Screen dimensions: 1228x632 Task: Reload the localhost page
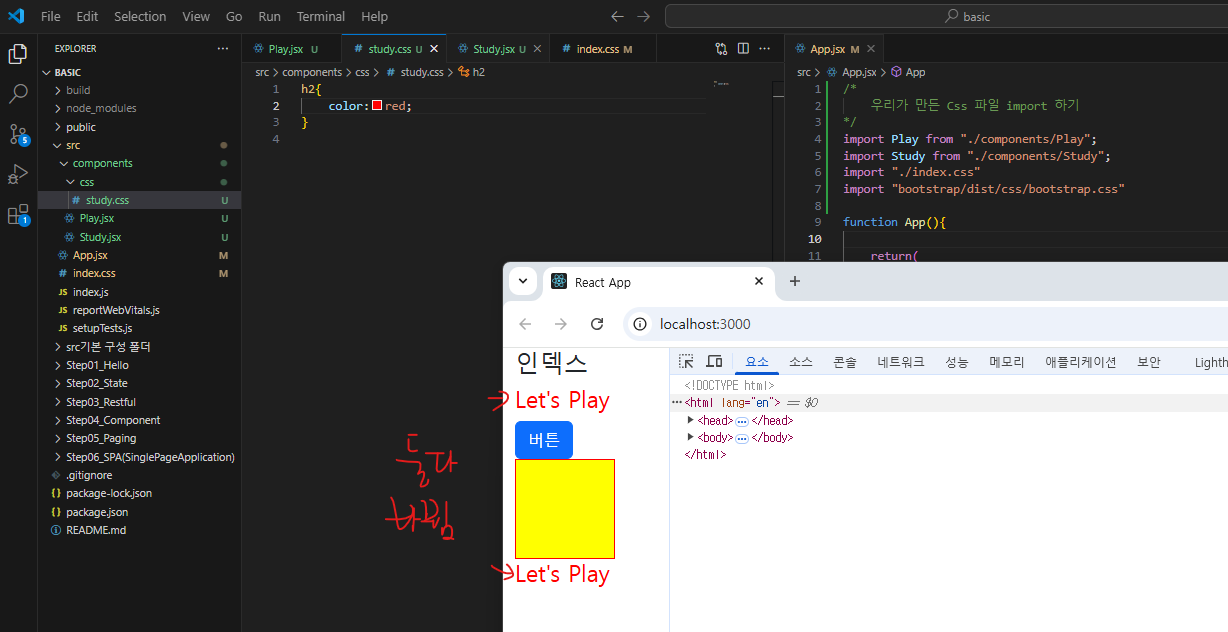597,324
